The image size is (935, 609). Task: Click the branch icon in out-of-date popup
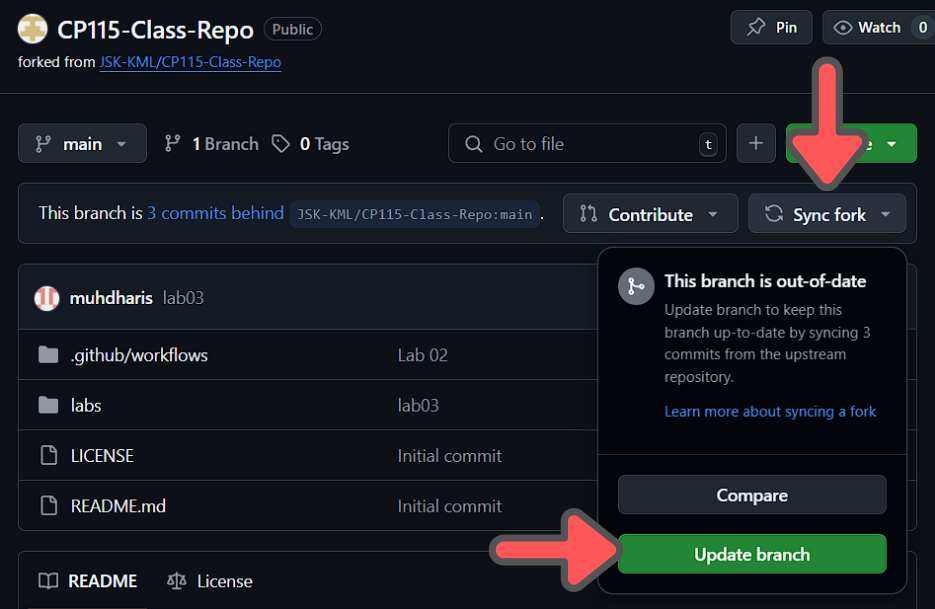(636, 286)
